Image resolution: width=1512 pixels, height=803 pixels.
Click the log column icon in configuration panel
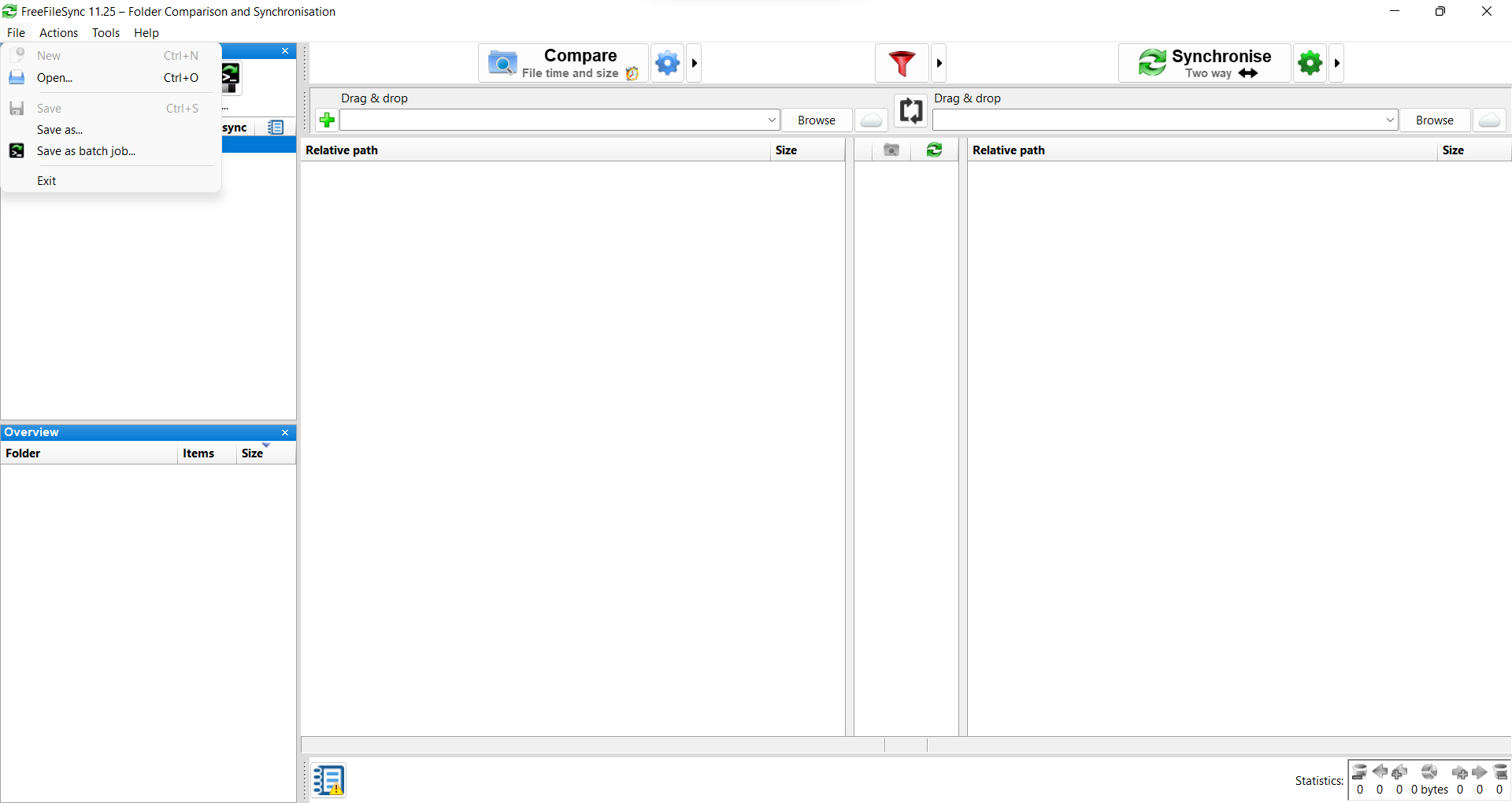coord(276,128)
